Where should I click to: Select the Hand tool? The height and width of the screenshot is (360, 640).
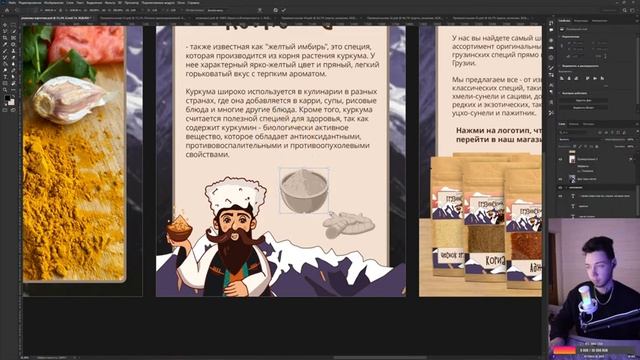pyautogui.click(x=13, y=83)
